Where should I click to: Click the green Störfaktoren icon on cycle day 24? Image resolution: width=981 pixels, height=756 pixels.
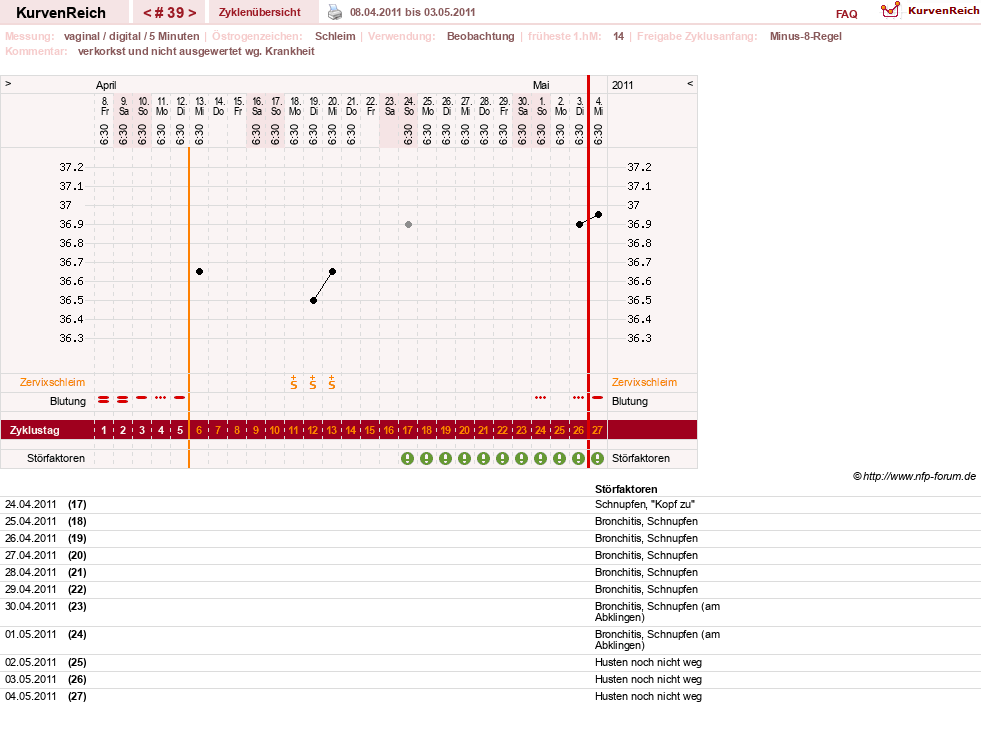click(x=540, y=459)
